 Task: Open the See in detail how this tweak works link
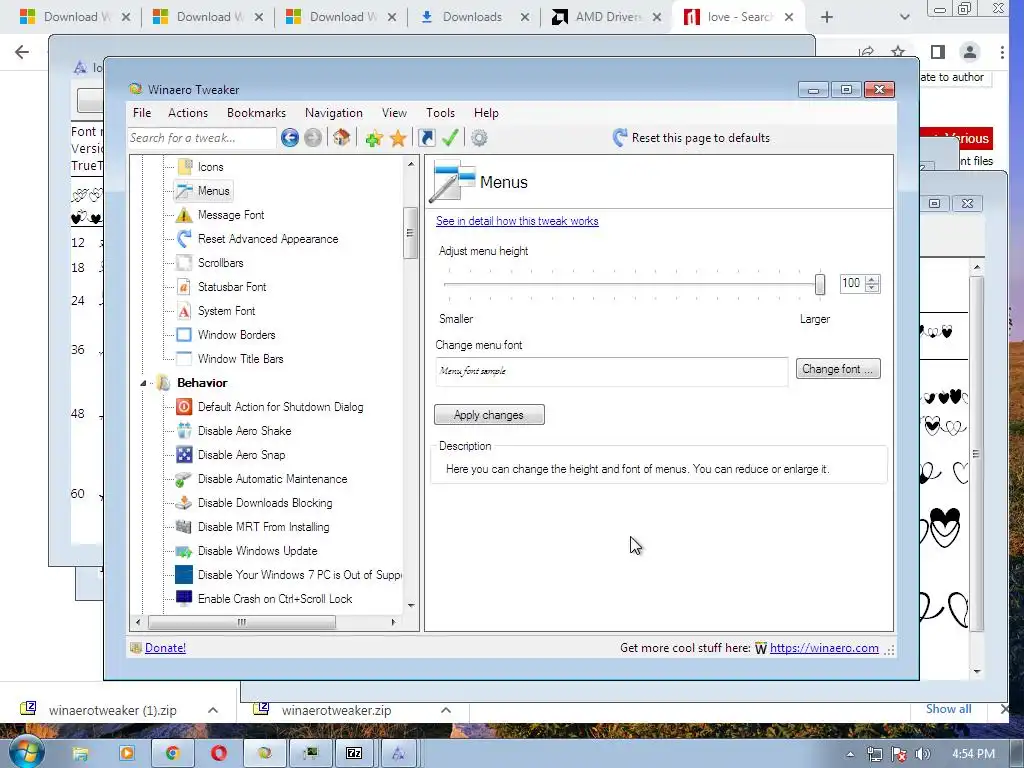[517, 221]
